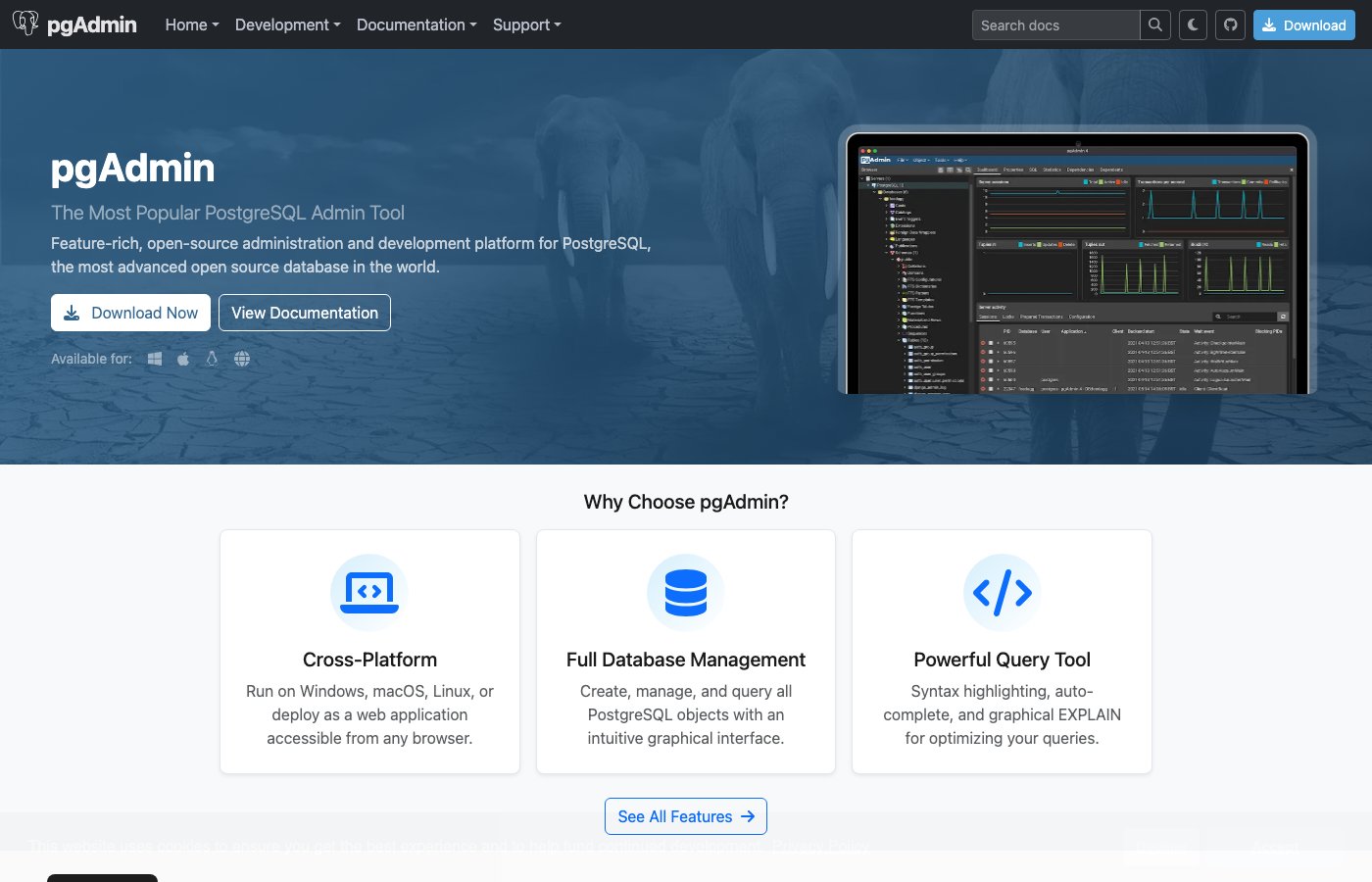Click the Powerful Query Tool code icon
This screenshot has width=1372, height=882.
pos(1002,591)
